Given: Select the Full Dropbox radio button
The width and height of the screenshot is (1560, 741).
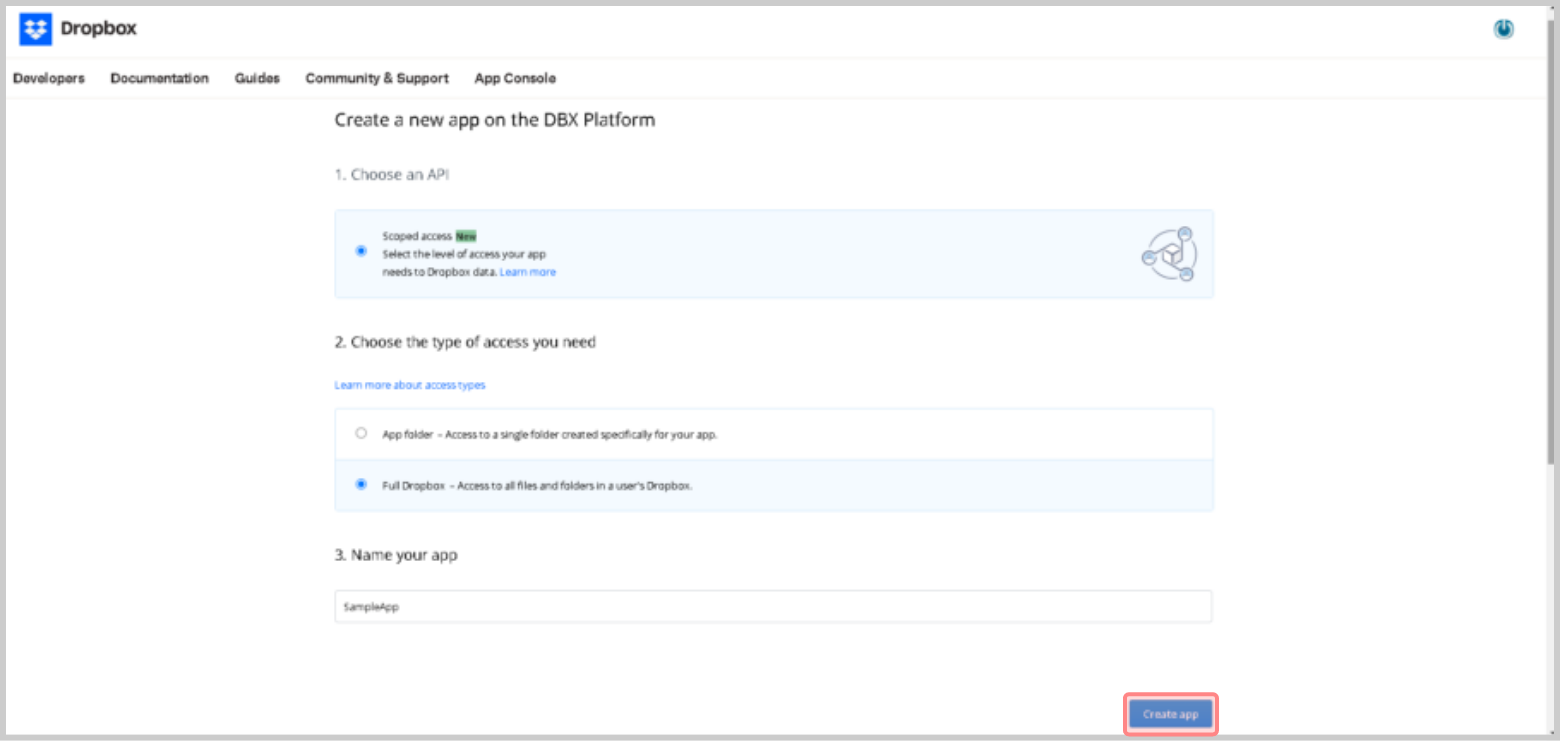Looking at the screenshot, I should pyautogui.click(x=361, y=484).
